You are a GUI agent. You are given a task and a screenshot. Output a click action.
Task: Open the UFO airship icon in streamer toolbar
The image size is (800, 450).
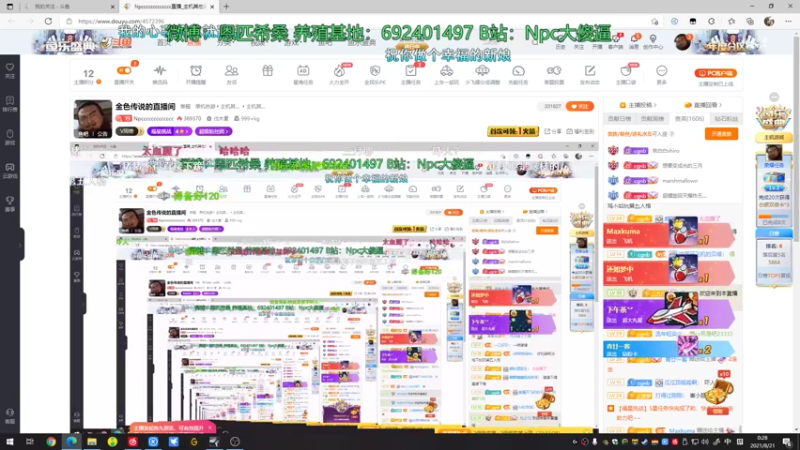click(x=482, y=70)
